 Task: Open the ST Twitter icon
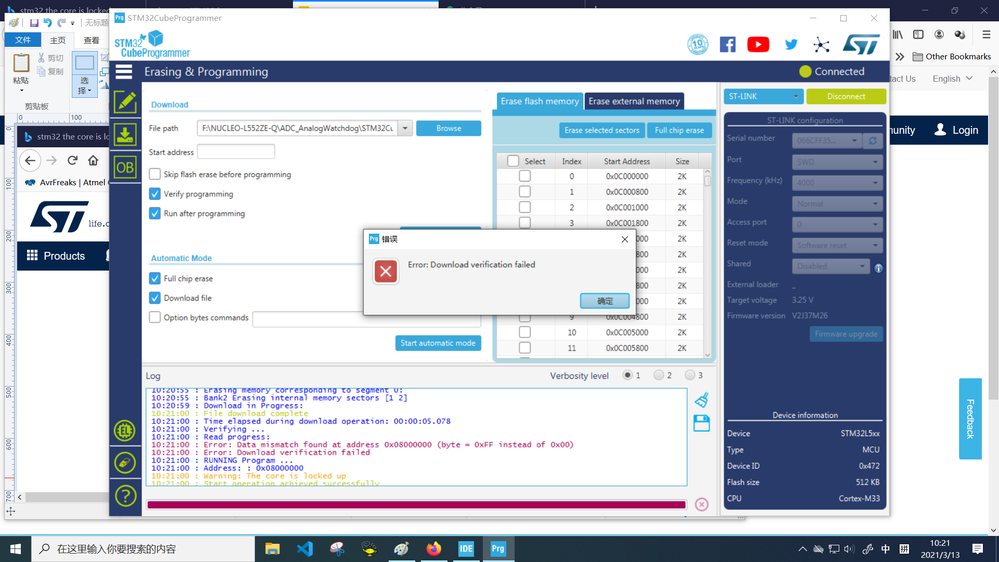coord(791,45)
